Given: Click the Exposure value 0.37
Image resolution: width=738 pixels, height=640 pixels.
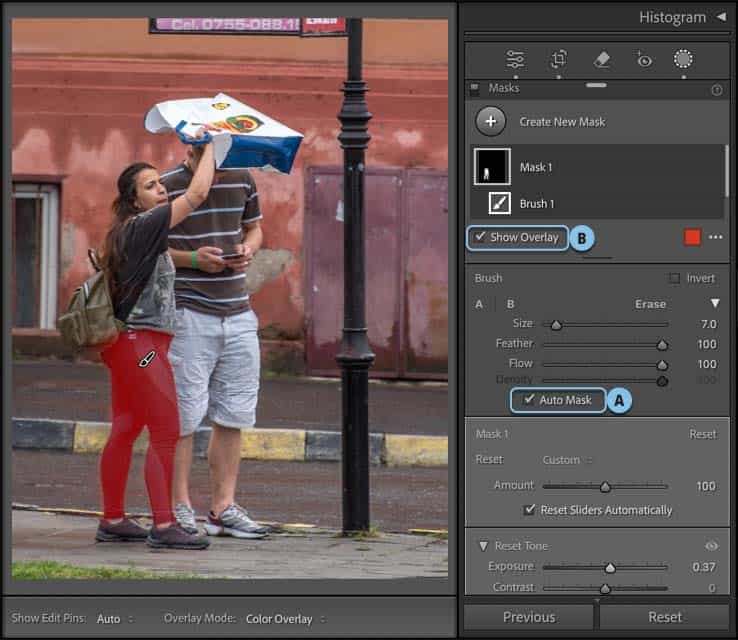Looking at the screenshot, I should 704,567.
